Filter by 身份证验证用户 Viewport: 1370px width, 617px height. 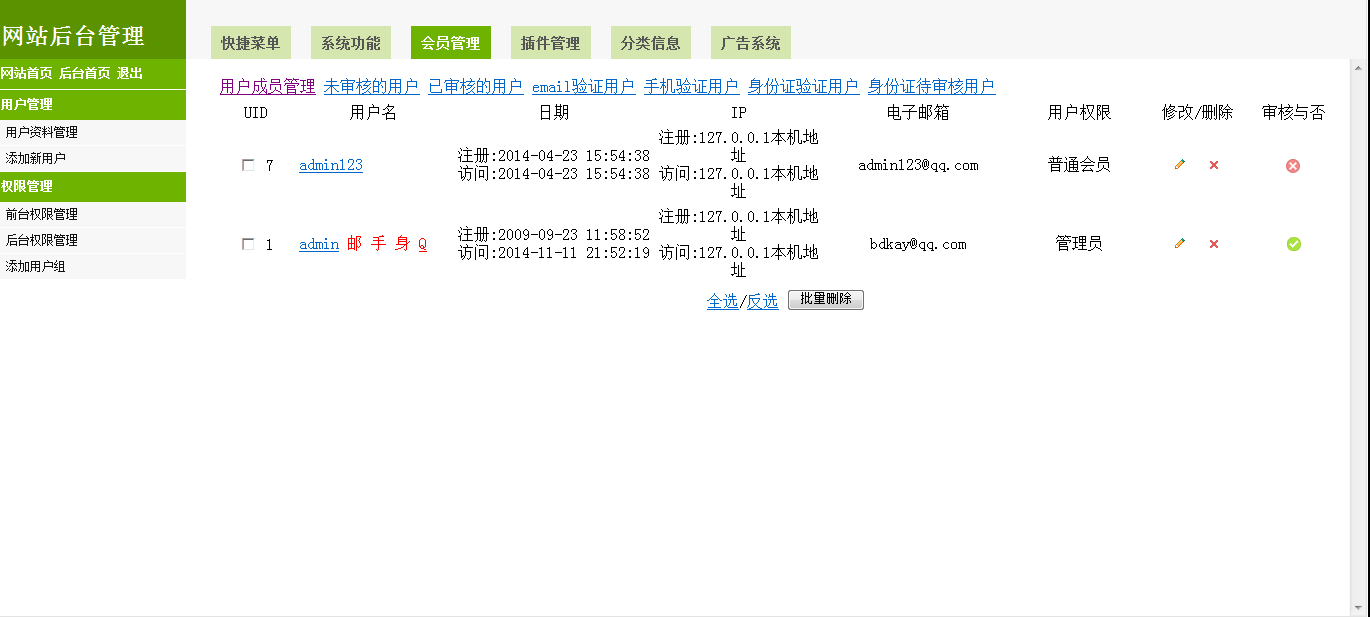804,87
